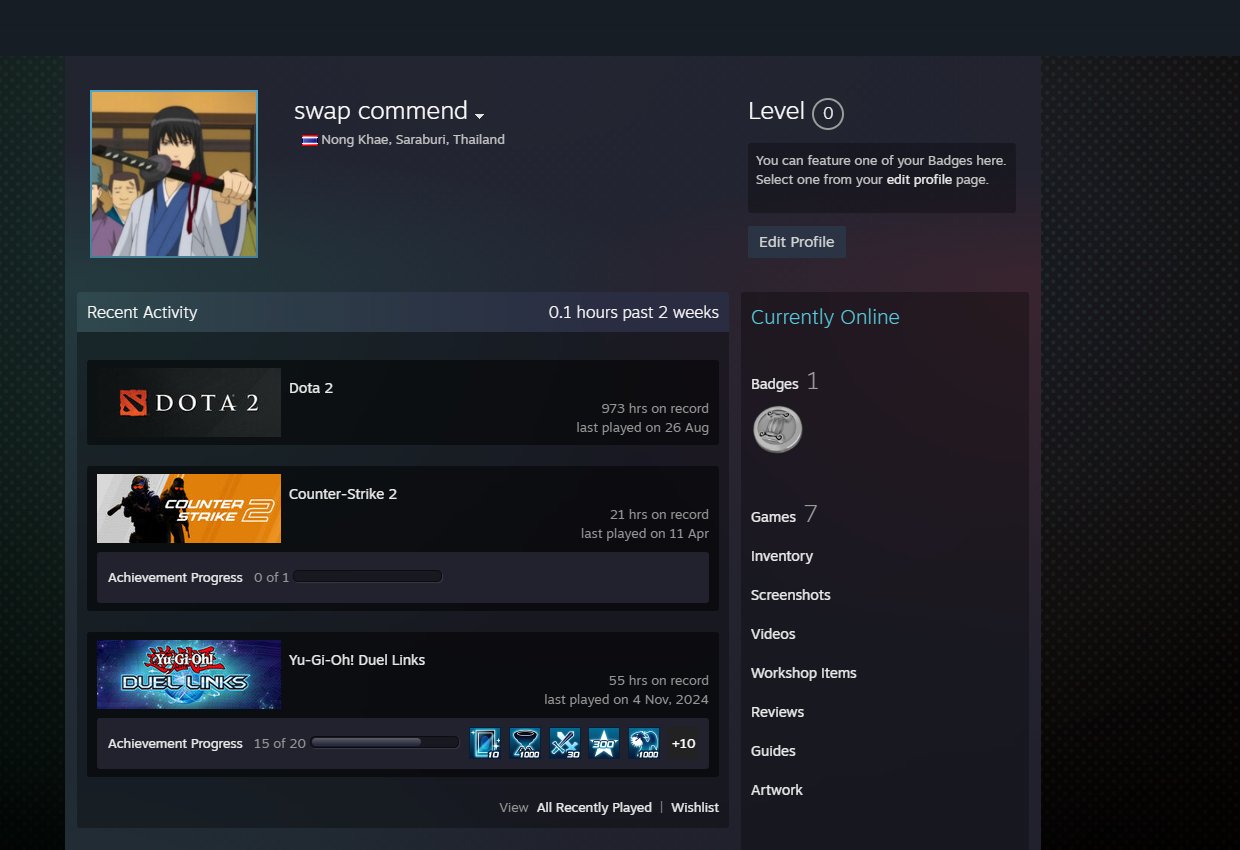Open the edit profile link in badge box

pos(919,180)
